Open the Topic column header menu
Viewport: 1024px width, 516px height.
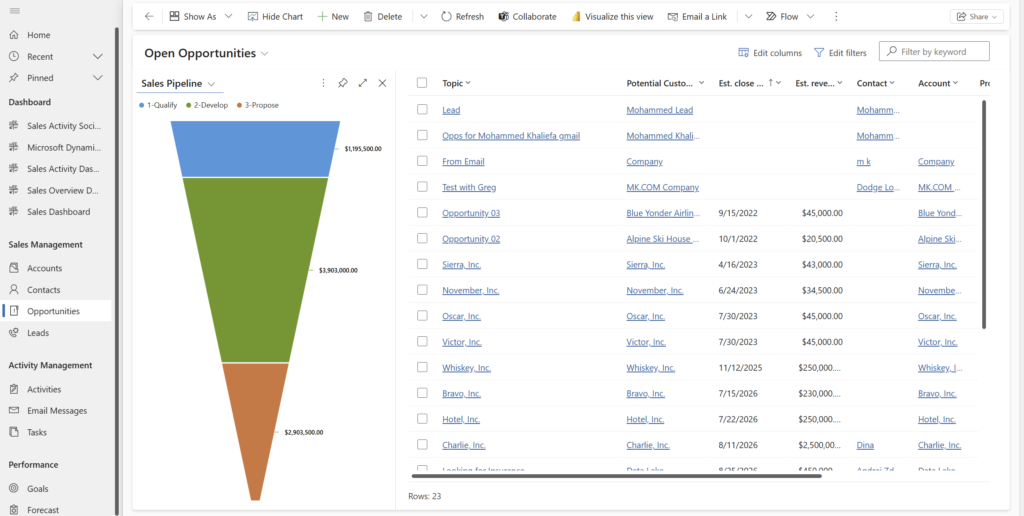point(456,83)
